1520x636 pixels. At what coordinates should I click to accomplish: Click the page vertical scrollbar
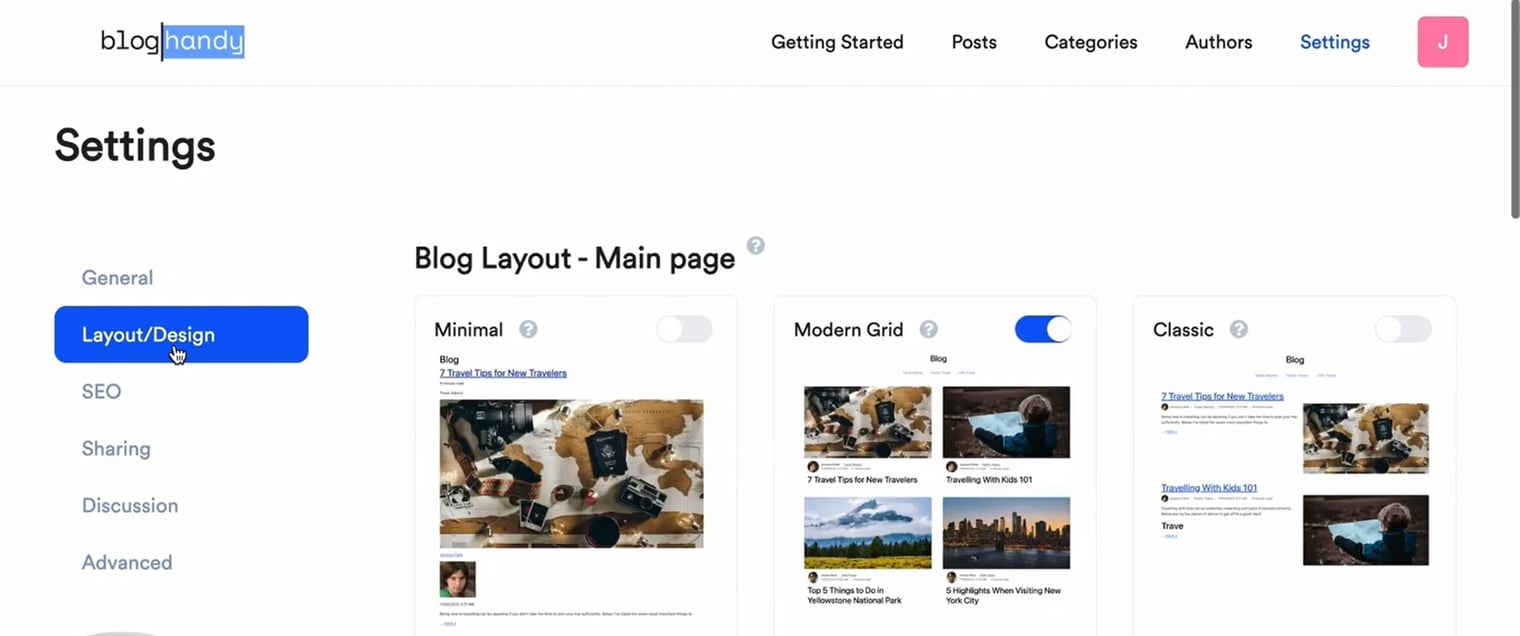[x=1514, y=110]
